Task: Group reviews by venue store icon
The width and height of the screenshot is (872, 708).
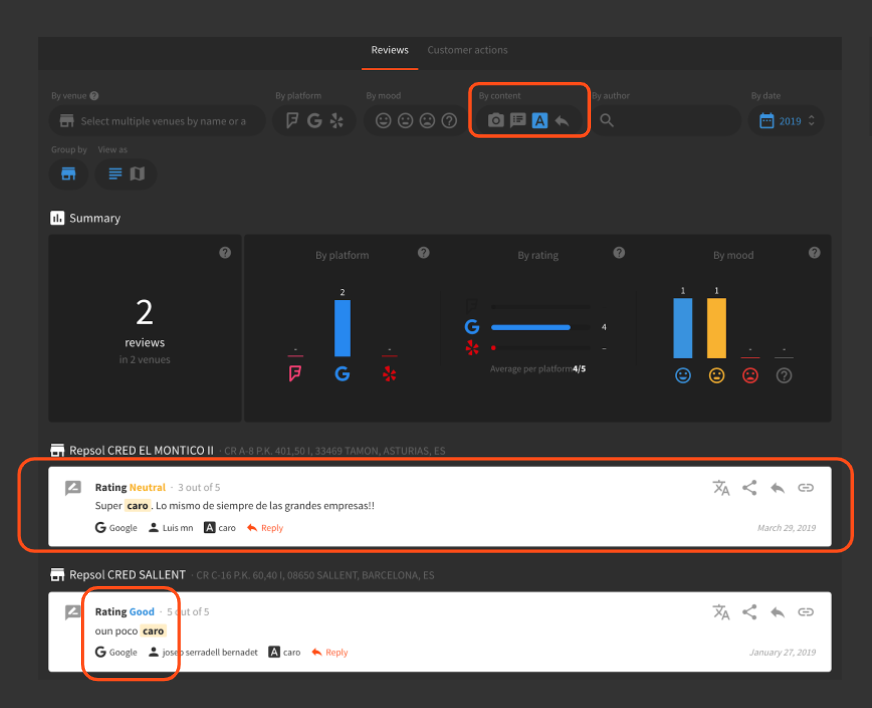Action: point(68,174)
